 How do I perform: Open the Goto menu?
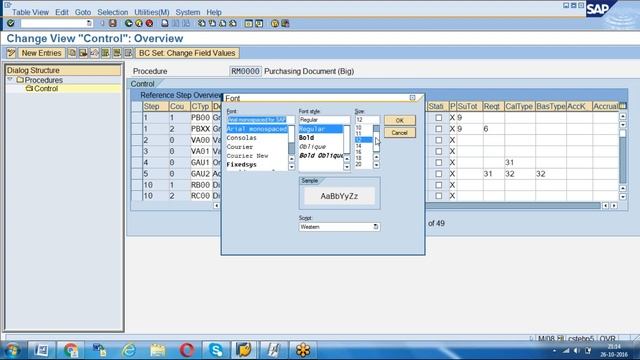[83, 12]
